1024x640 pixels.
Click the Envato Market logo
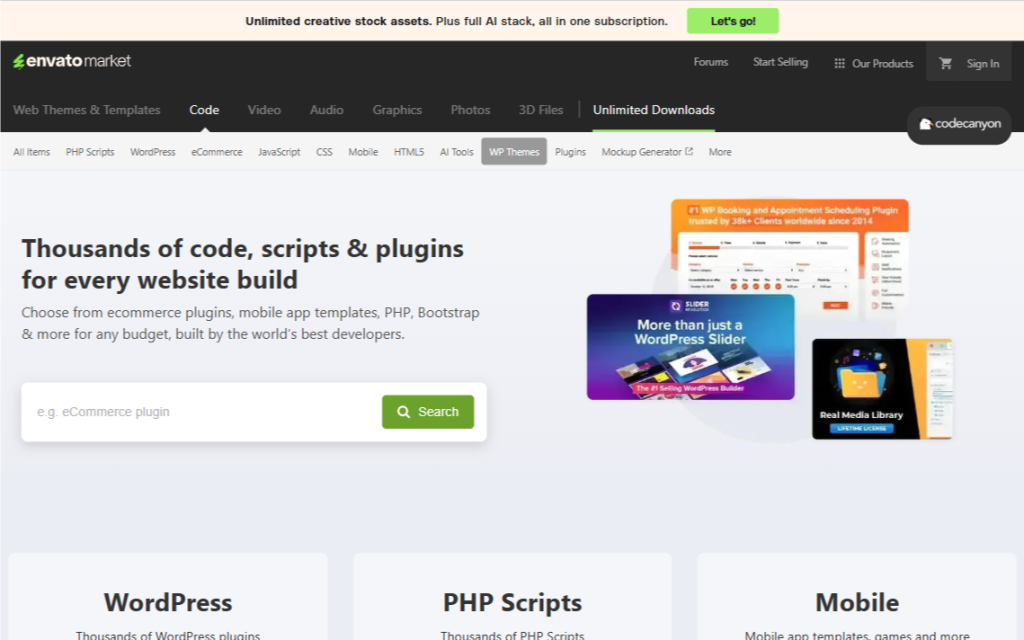tap(72, 61)
